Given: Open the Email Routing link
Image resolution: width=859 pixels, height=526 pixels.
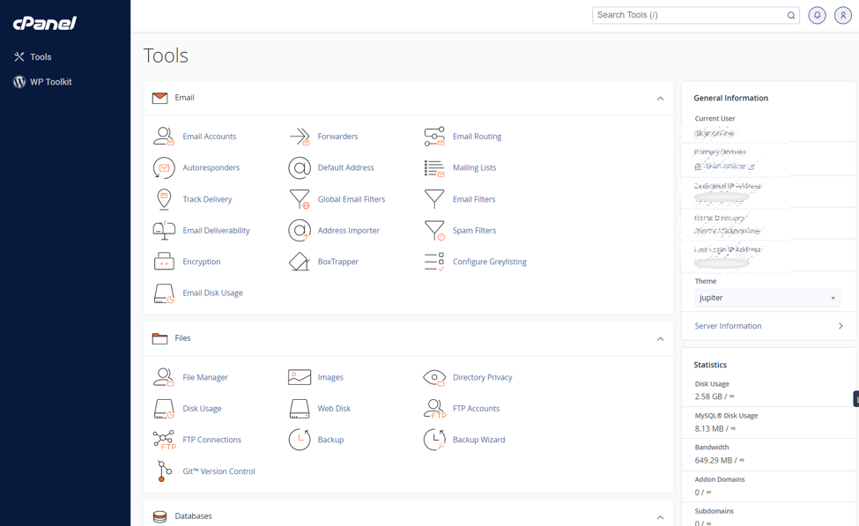Looking at the screenshot, I should click(x=477, y=136).
